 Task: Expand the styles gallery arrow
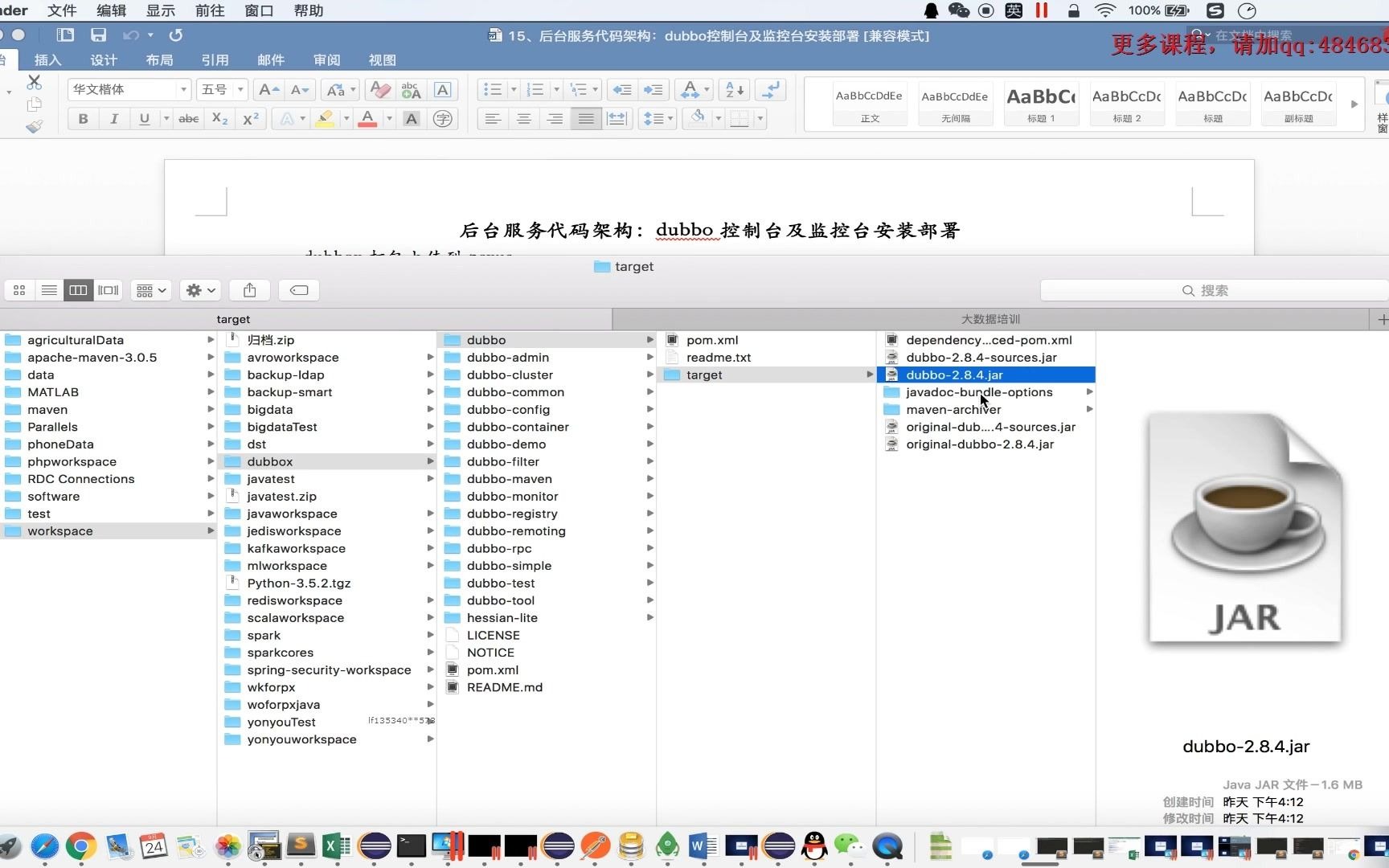(x=1354, y=104)
